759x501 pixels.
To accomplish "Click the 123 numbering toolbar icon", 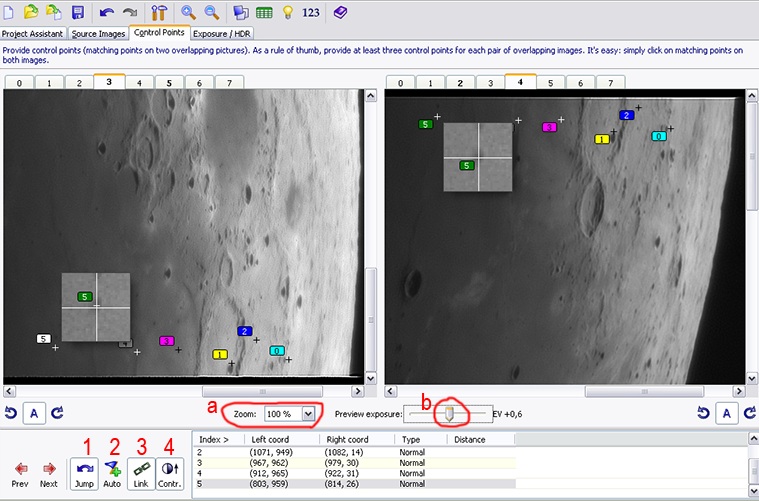I will [312, 12].
